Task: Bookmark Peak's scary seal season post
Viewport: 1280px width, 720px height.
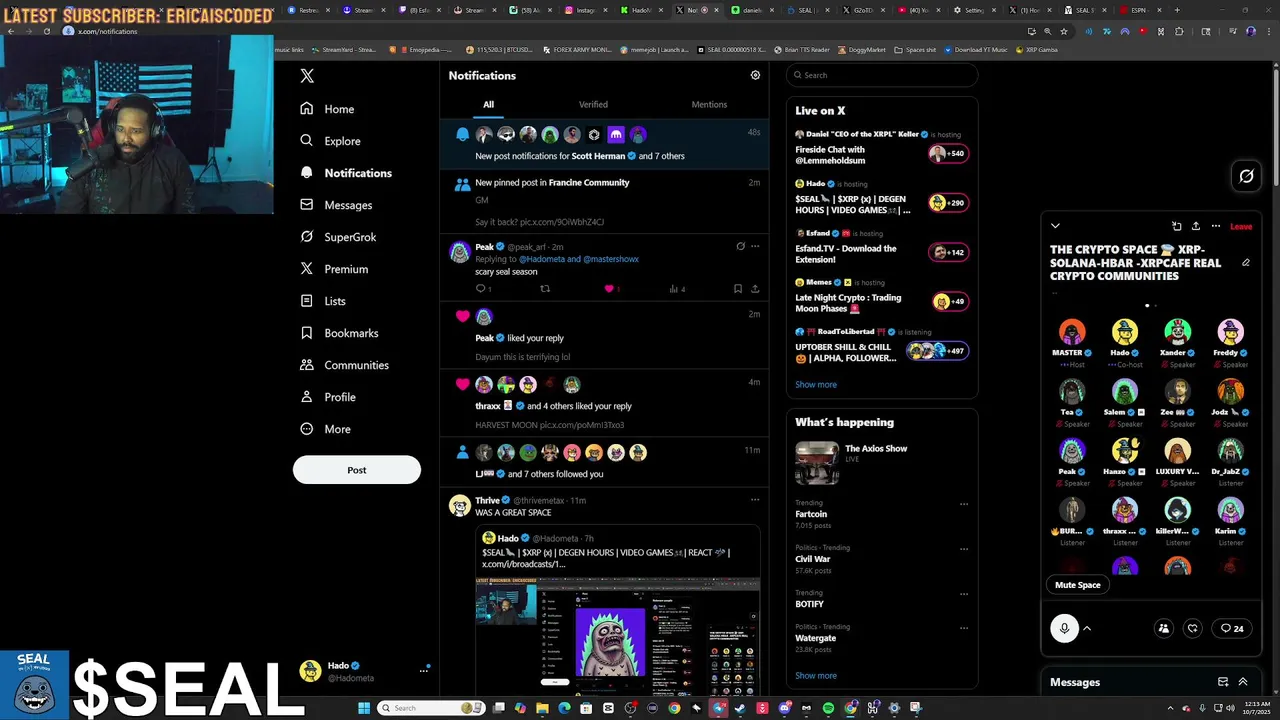Action: (x=738, y=289)
